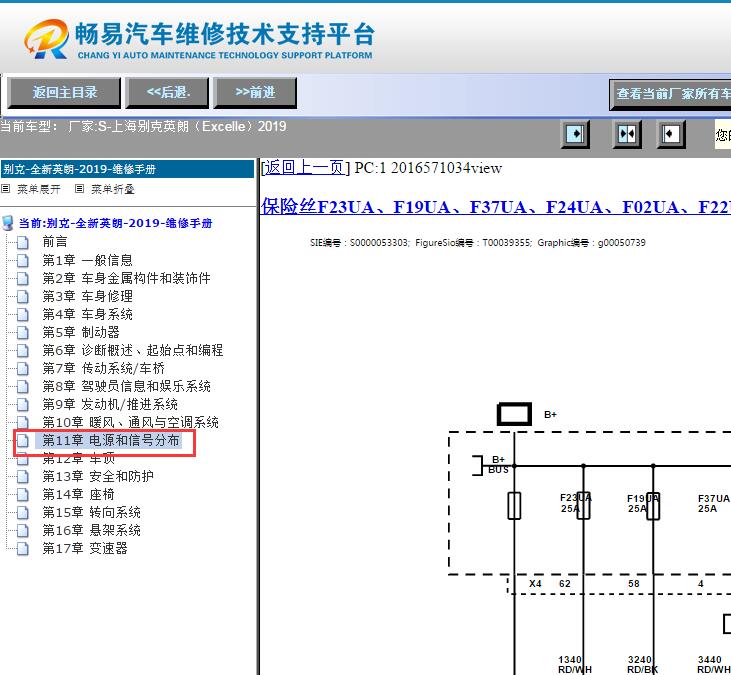Click page icon next to 第7章
Viewport: 731px width, 675px height.
(23, 368)
